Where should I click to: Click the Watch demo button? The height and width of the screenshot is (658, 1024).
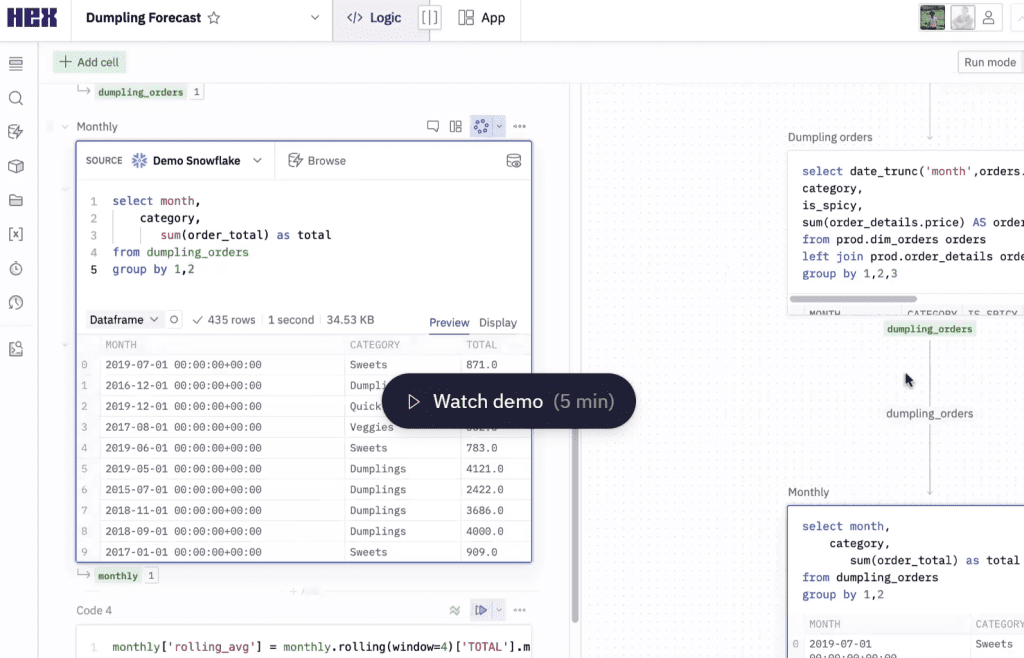coord(509,400)
